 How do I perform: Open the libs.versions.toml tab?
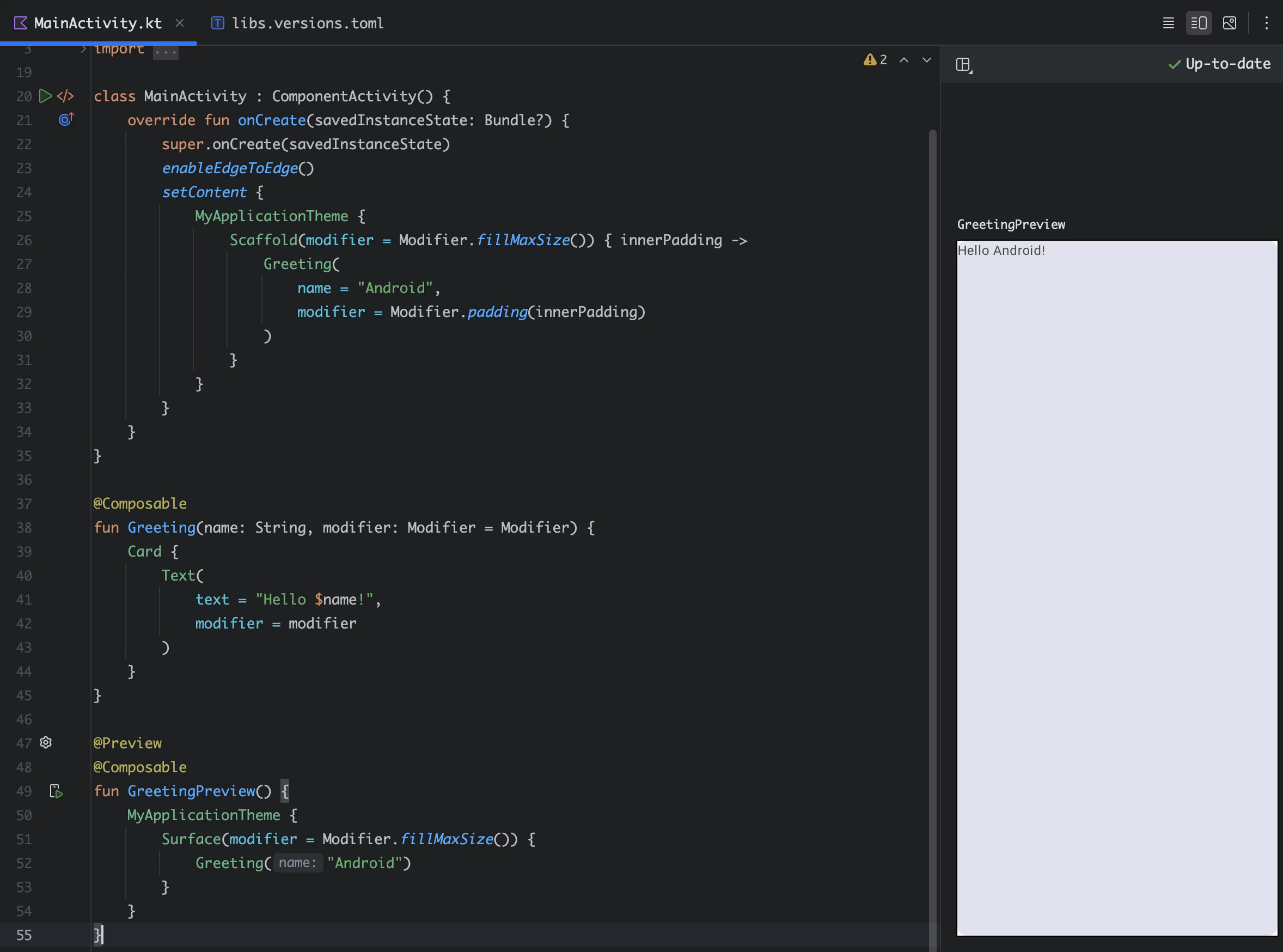point(297,23)
